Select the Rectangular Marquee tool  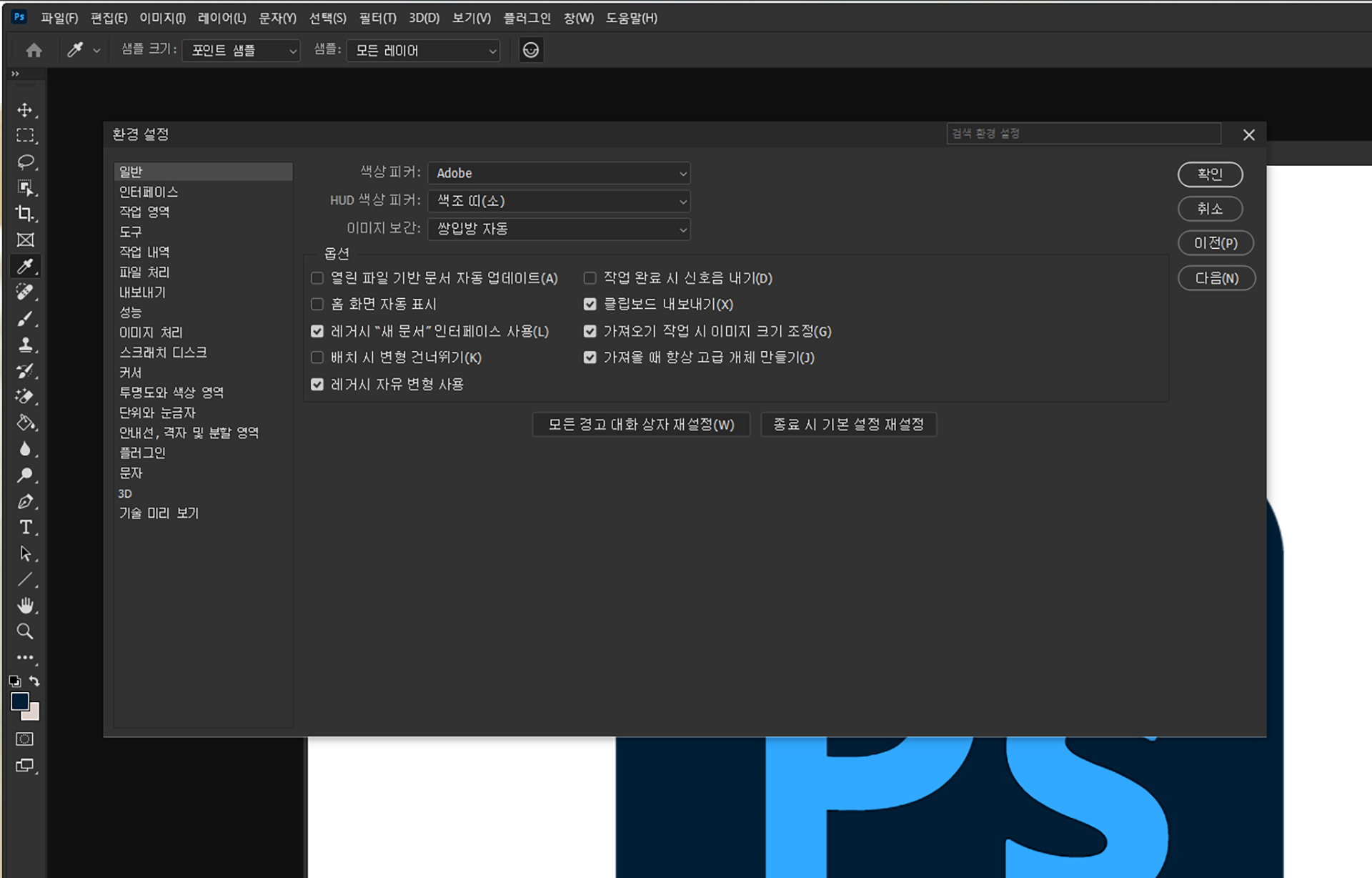pos(25,136)
